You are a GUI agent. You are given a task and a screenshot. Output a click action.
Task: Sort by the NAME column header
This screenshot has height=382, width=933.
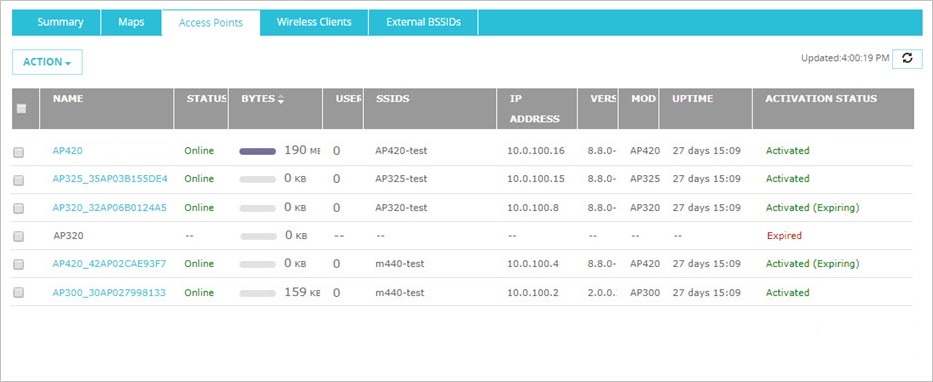(68, 99)
